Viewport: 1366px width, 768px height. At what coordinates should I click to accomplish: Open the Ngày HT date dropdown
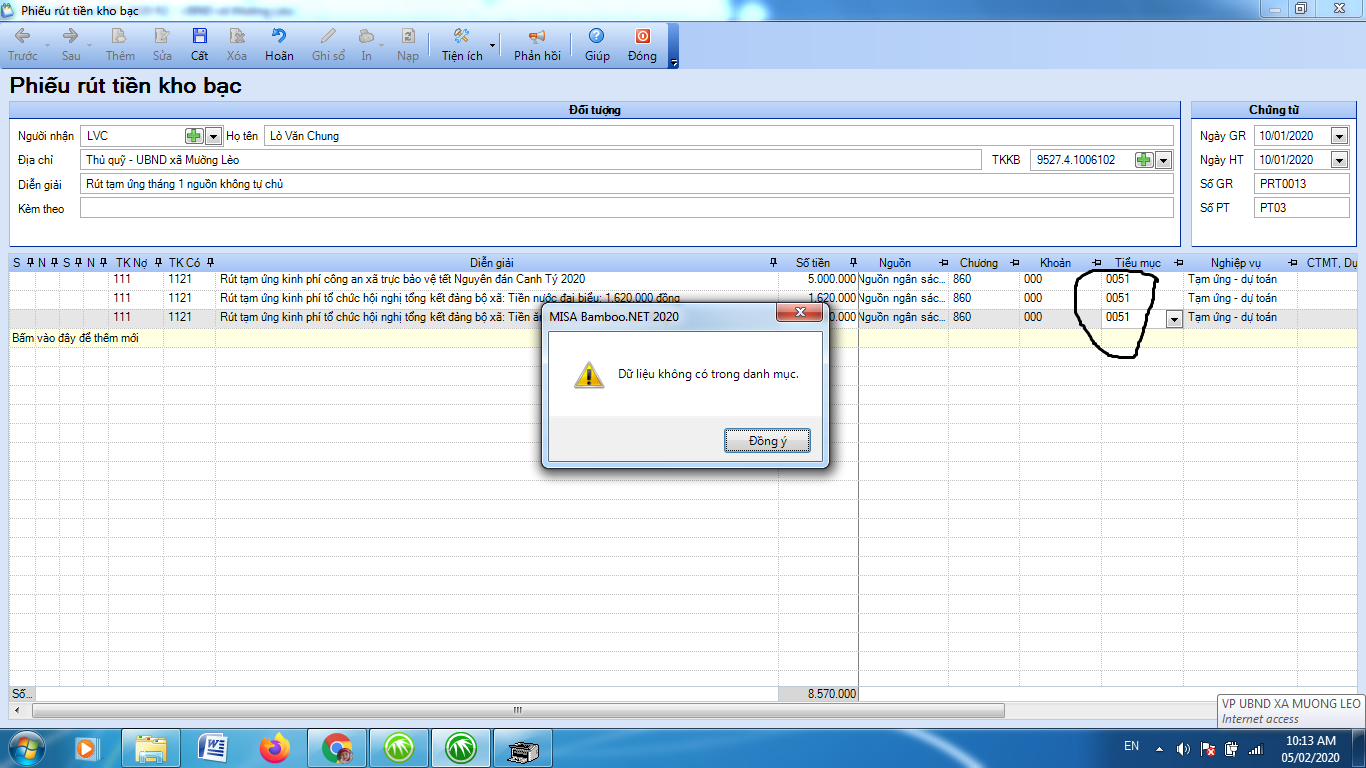pyautogui.click(x=1339, y=160)
